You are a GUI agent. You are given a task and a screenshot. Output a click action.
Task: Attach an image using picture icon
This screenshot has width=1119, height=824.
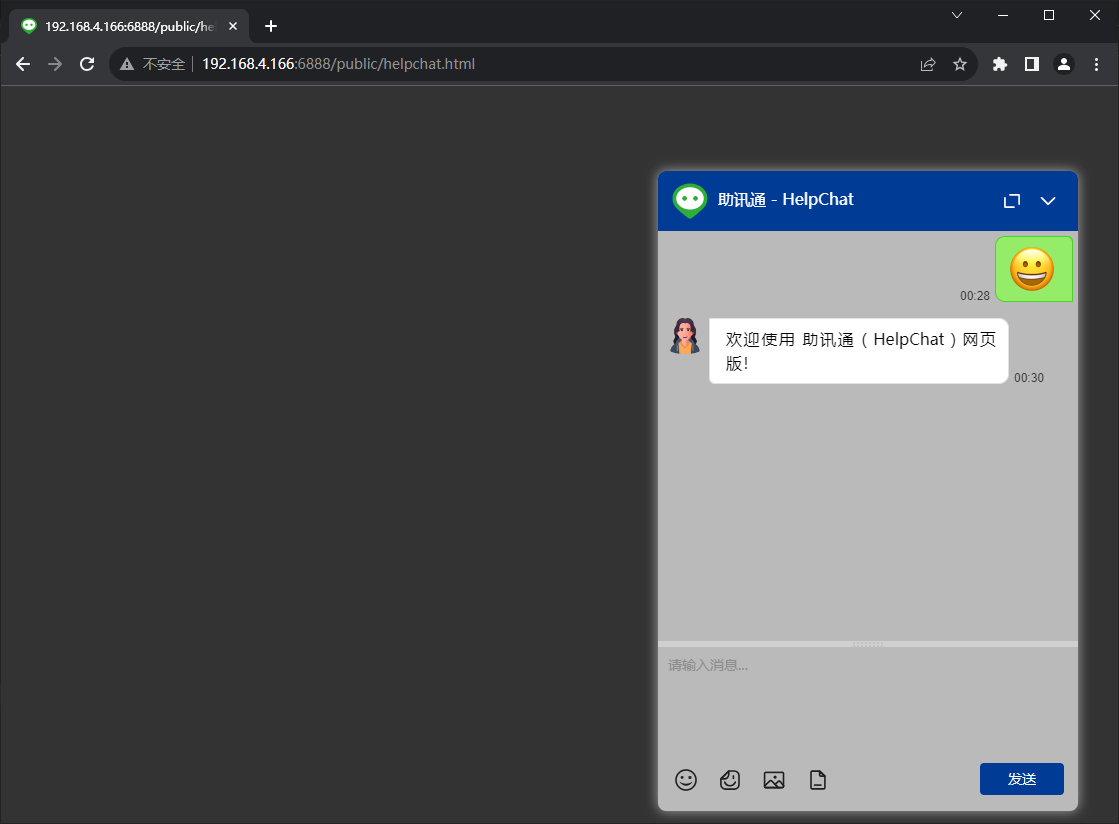pyautogui.click(x=774, y=780)
